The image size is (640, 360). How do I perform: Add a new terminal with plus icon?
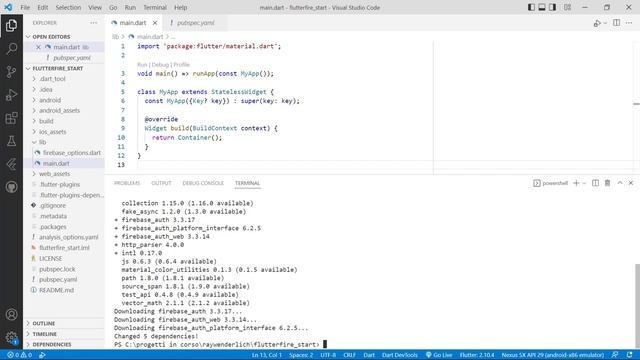point(576,183)
